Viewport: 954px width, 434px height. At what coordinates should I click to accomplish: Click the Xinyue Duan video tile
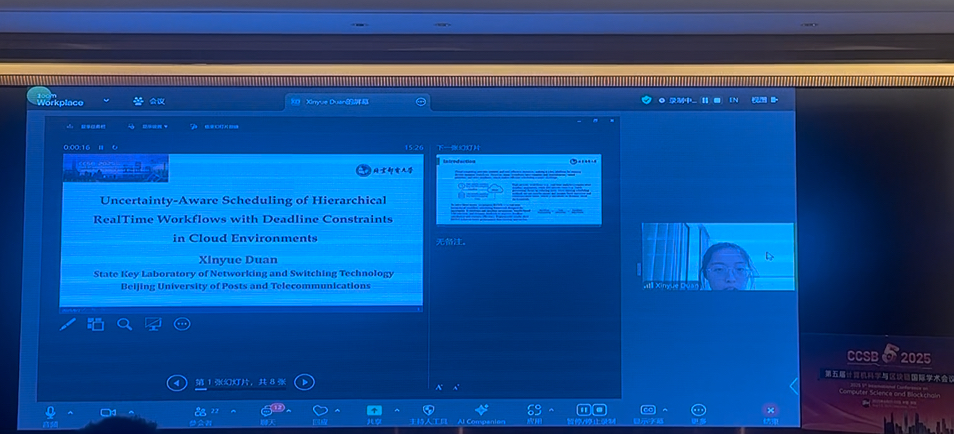718,256
